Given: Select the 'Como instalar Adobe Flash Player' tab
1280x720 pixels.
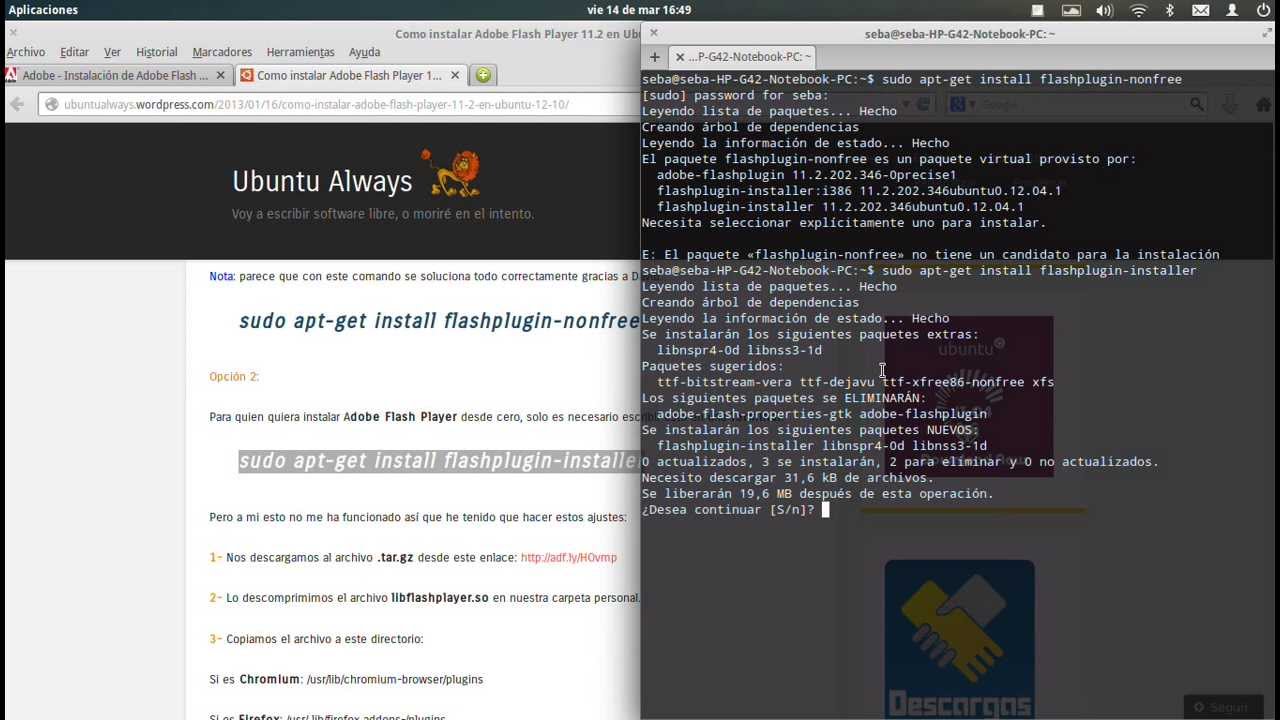Looking at the screenshot, I should click(349, 75).
